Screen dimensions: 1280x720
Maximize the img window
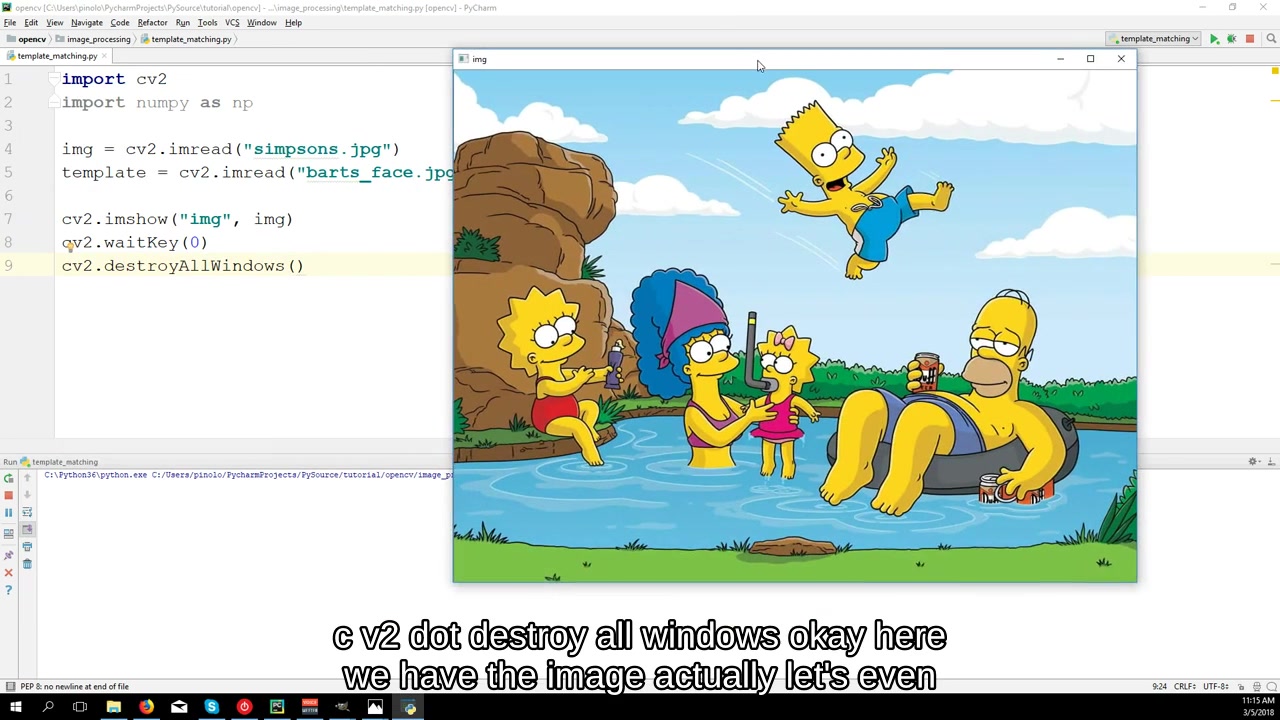click(1090, 59)
